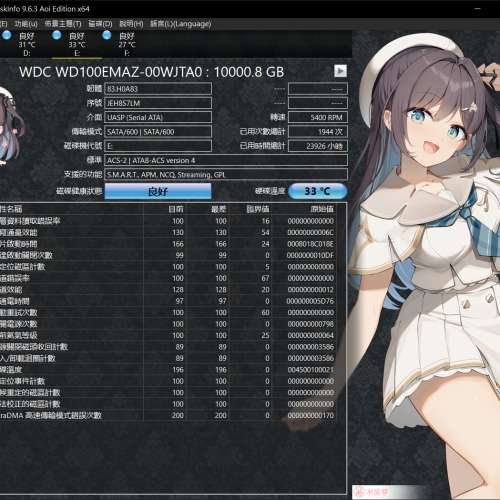Click the 最差 column header
The width and height of the screenshot is (500, 500).
(219, 209)
